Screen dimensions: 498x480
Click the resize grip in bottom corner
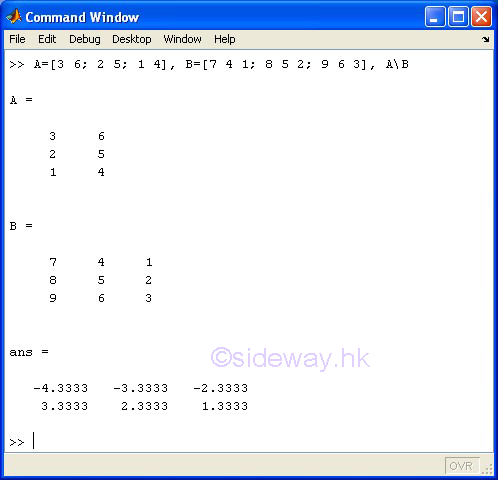488,469
